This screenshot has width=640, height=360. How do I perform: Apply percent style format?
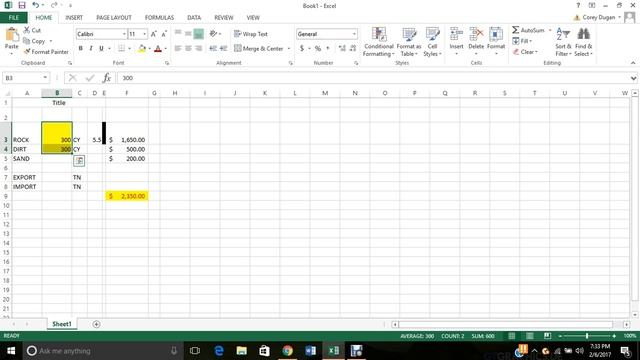[318, 49]
